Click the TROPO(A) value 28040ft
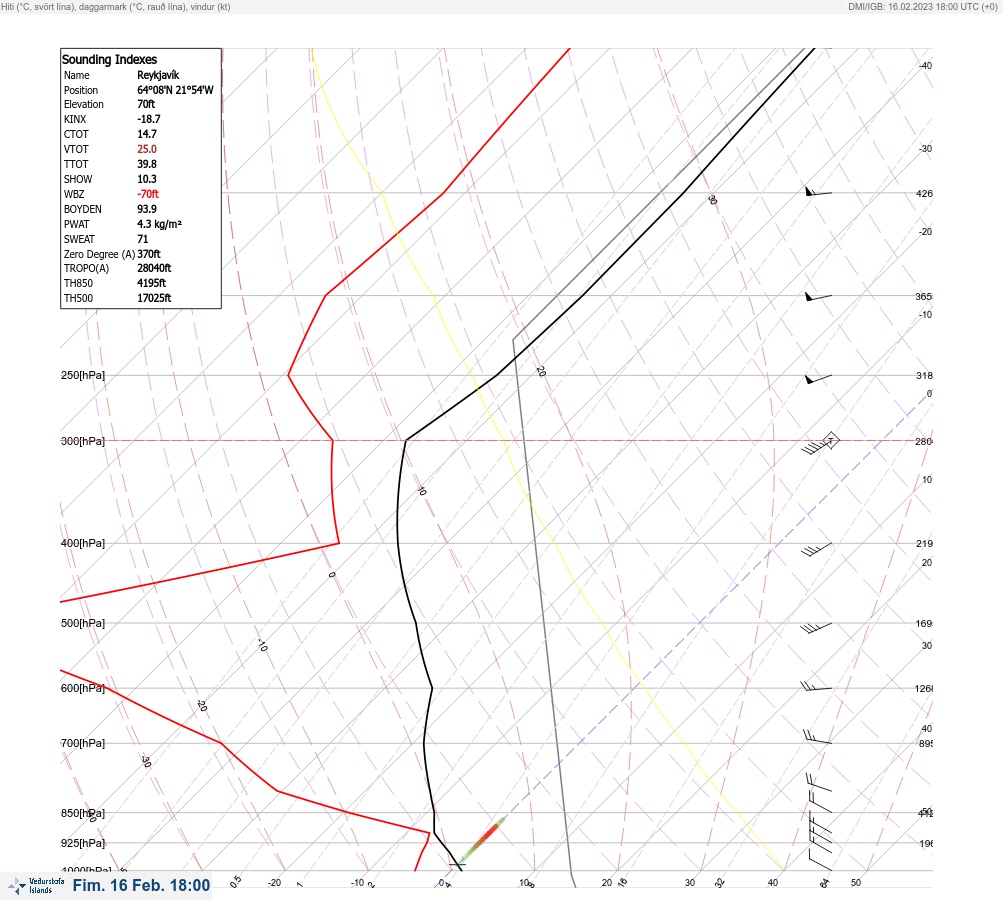 point(154,268)
